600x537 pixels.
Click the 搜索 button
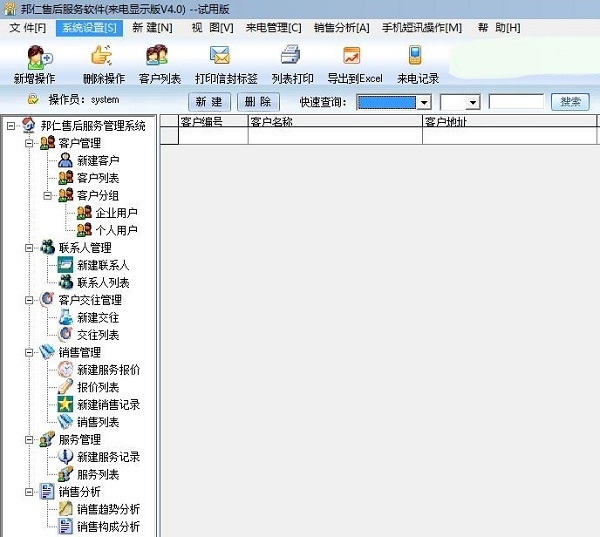pos(570,102)
